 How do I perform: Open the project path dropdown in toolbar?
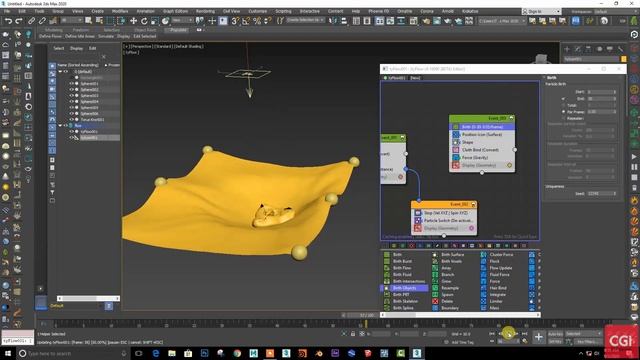click(502, 20)
